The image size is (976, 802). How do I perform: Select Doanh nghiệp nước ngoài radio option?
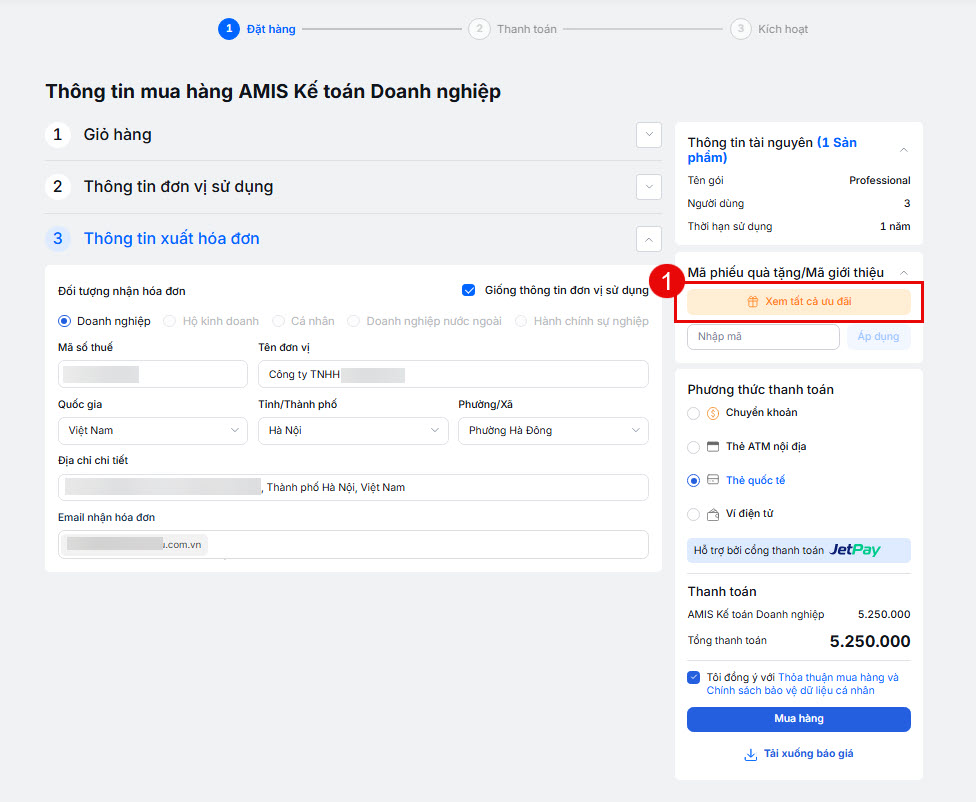pos(354,321)
